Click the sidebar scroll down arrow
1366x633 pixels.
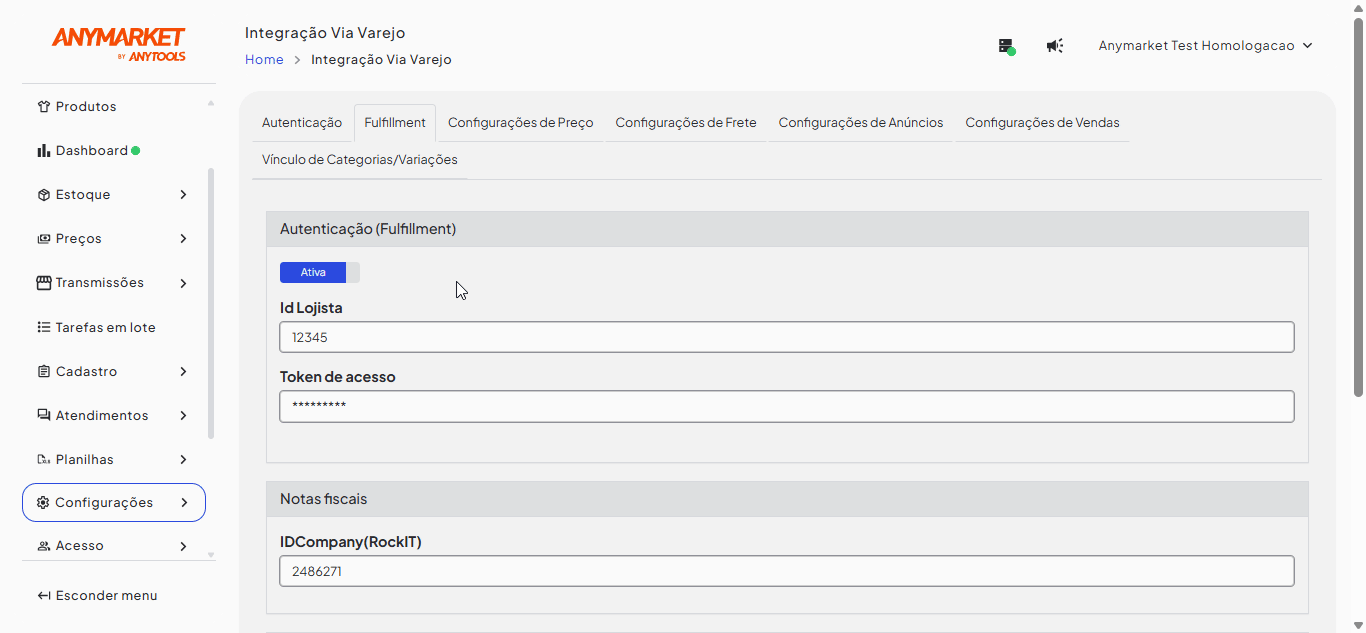click(211, 554)
